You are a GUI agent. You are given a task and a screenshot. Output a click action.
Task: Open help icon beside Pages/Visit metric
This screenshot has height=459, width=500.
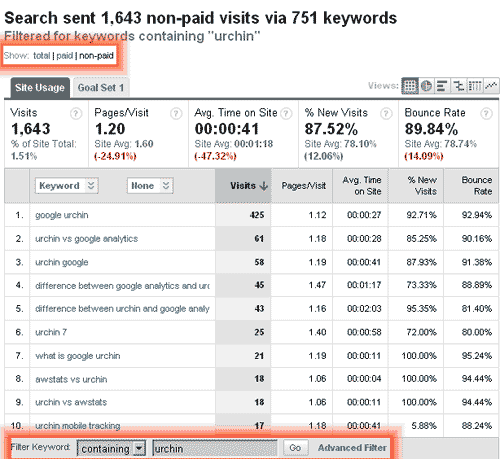pos(176,114)
